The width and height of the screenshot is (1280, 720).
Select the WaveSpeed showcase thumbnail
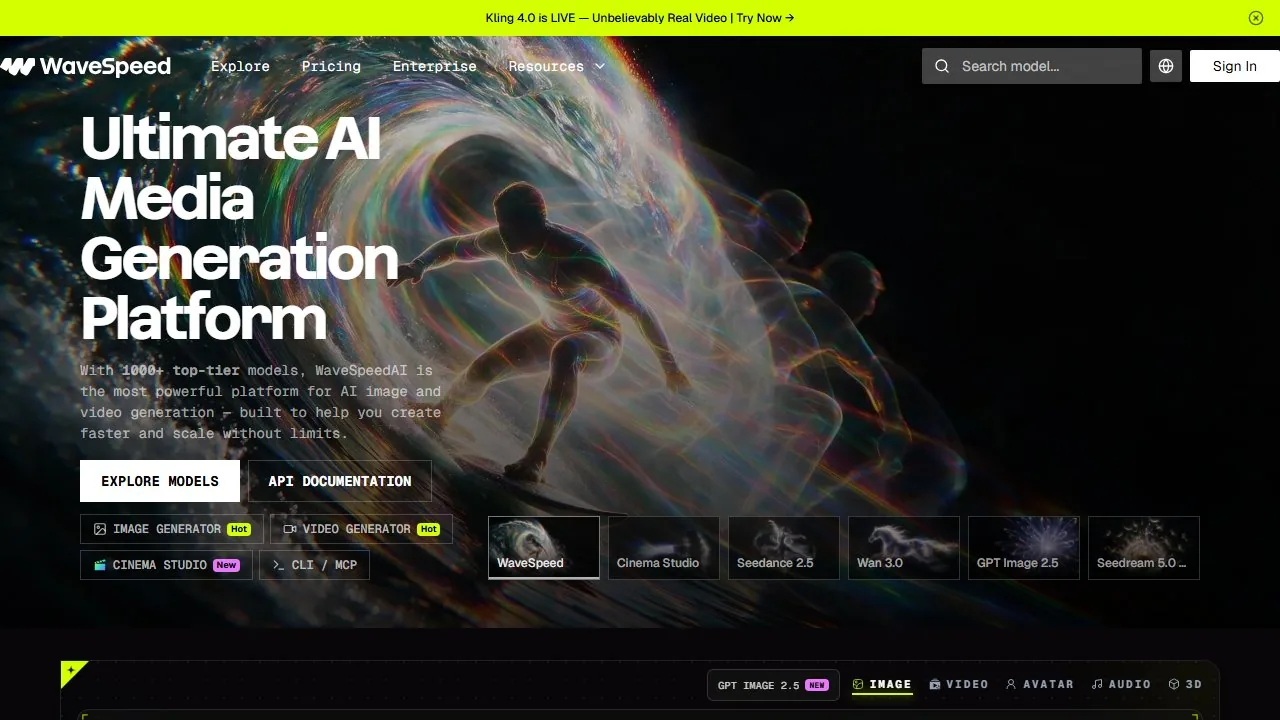tap(544, 548)
